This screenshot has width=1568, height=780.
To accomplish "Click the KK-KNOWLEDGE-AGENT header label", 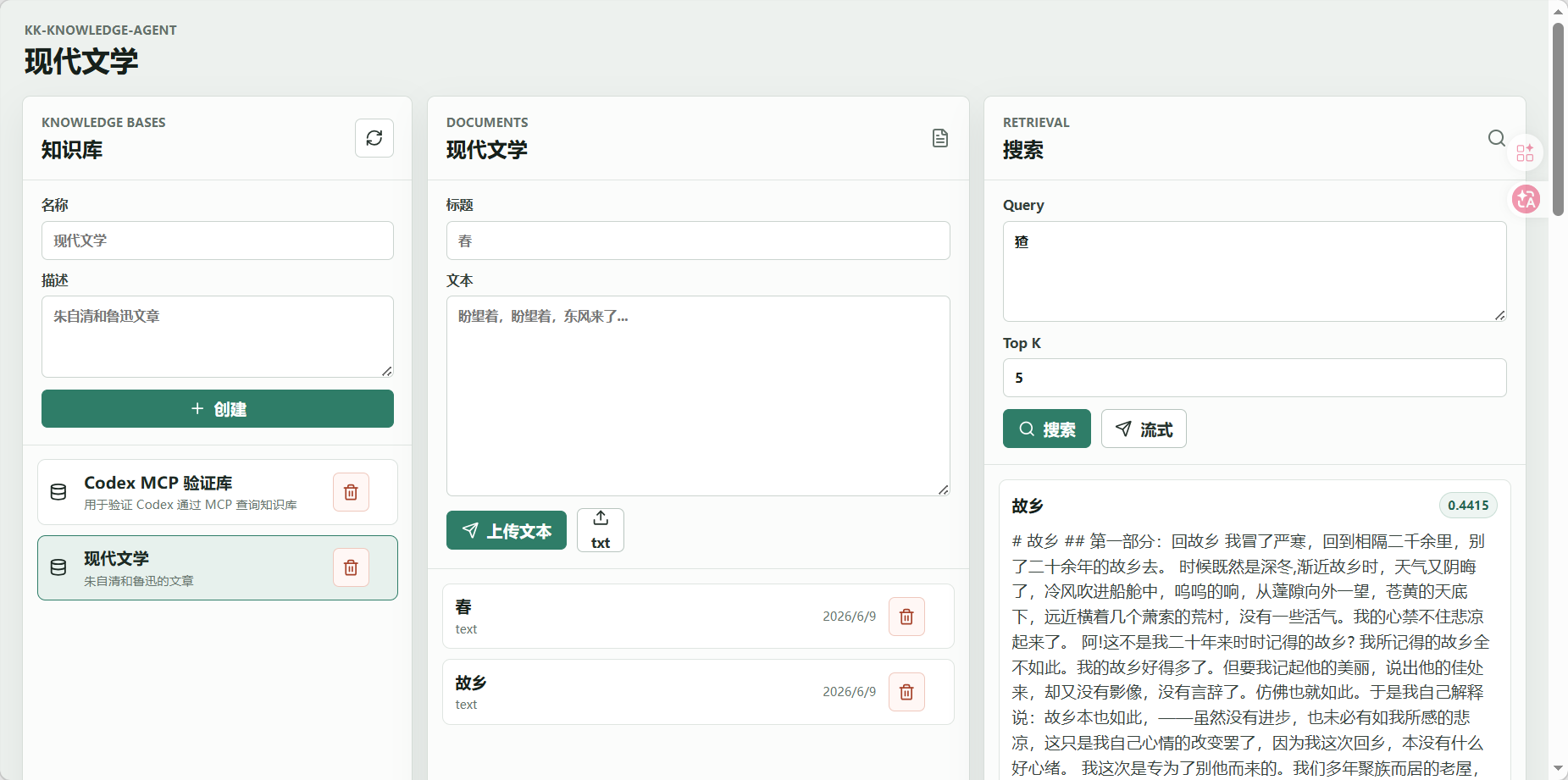I will coord(101,30).
